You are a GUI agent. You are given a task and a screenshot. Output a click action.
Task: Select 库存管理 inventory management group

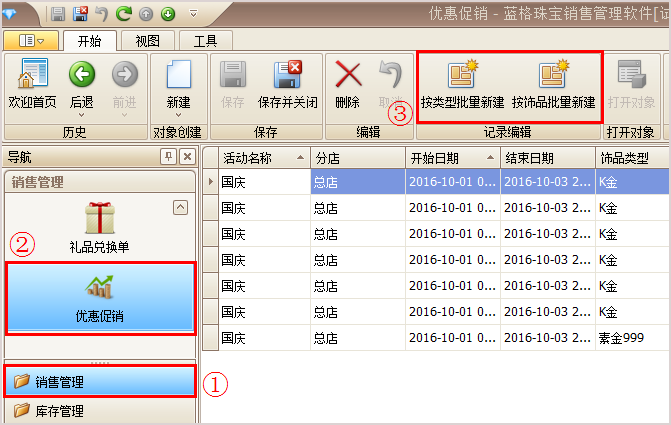(x=99, y=411)
